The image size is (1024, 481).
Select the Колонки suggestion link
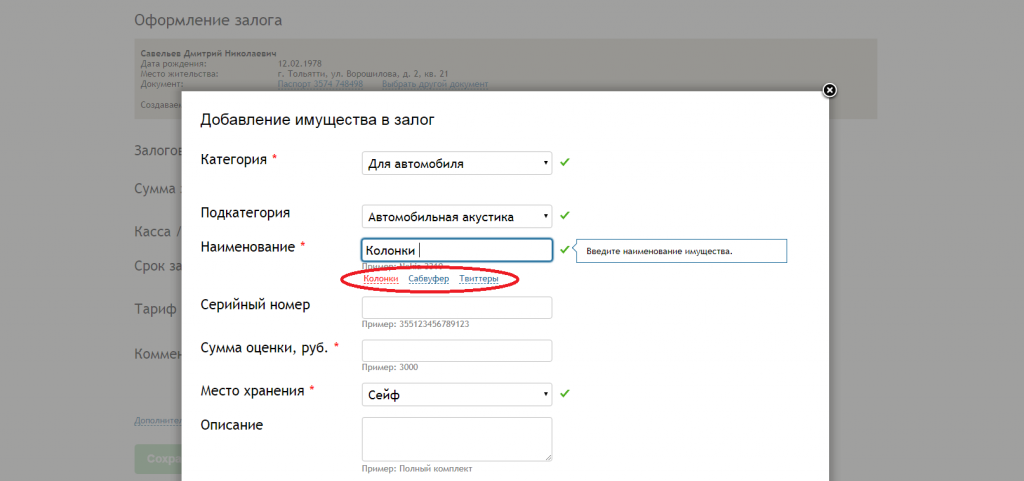pyautogui.click(x=380, y=279)
